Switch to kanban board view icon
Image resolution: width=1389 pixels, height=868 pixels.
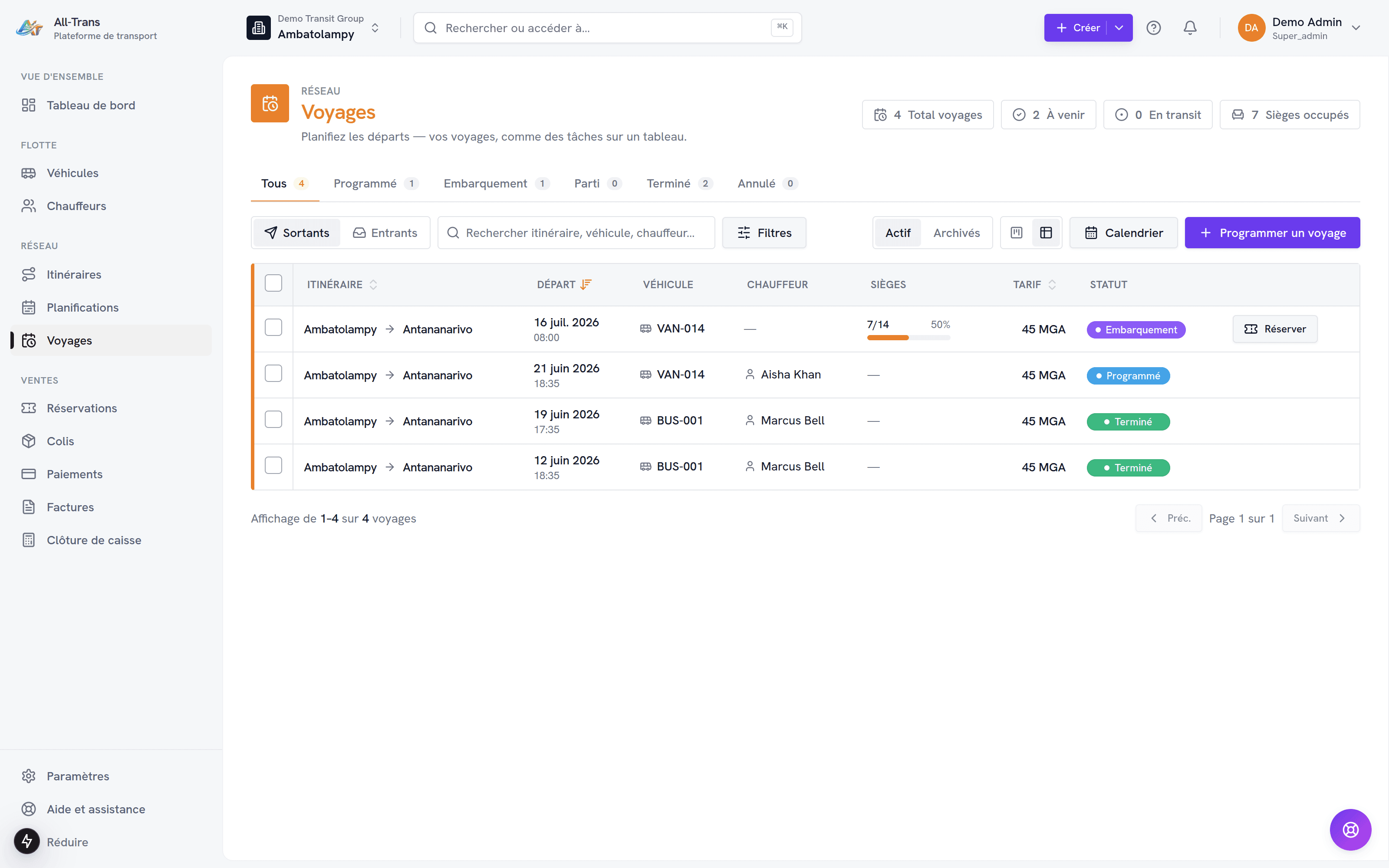pos(1017,233)
